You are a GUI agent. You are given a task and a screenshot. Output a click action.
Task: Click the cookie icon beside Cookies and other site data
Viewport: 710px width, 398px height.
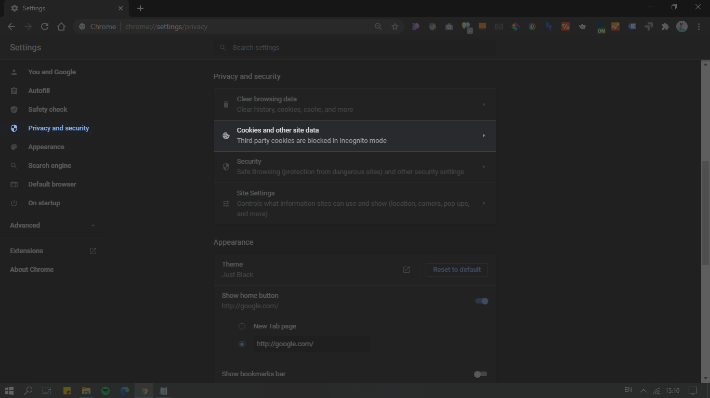[226, 135]
